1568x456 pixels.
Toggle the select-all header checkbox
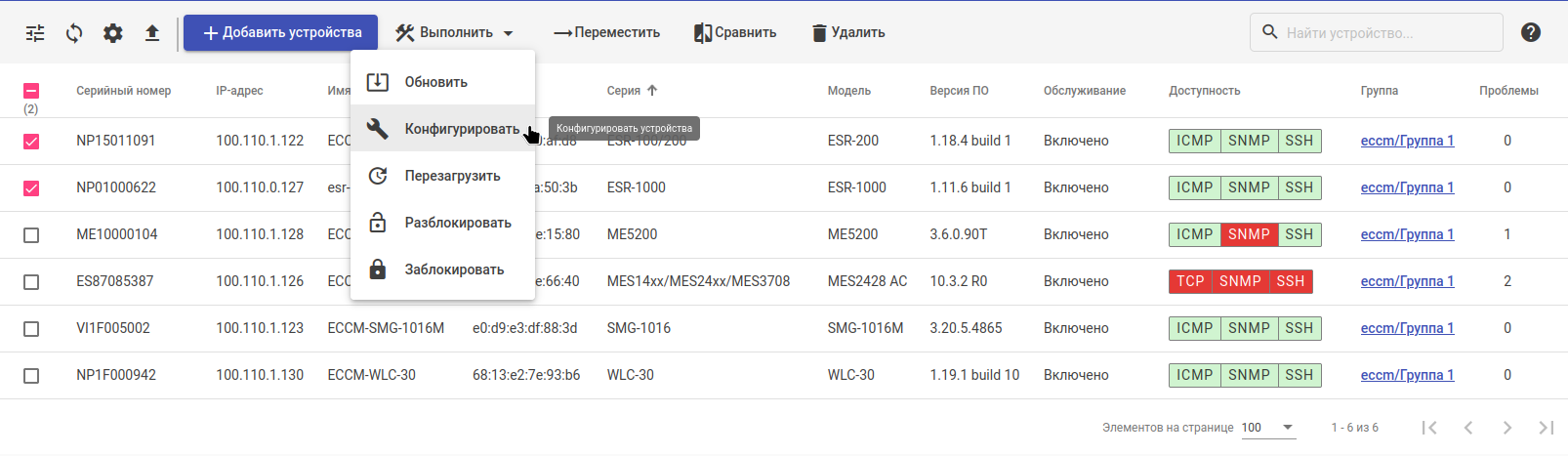[x=31, y=91]
